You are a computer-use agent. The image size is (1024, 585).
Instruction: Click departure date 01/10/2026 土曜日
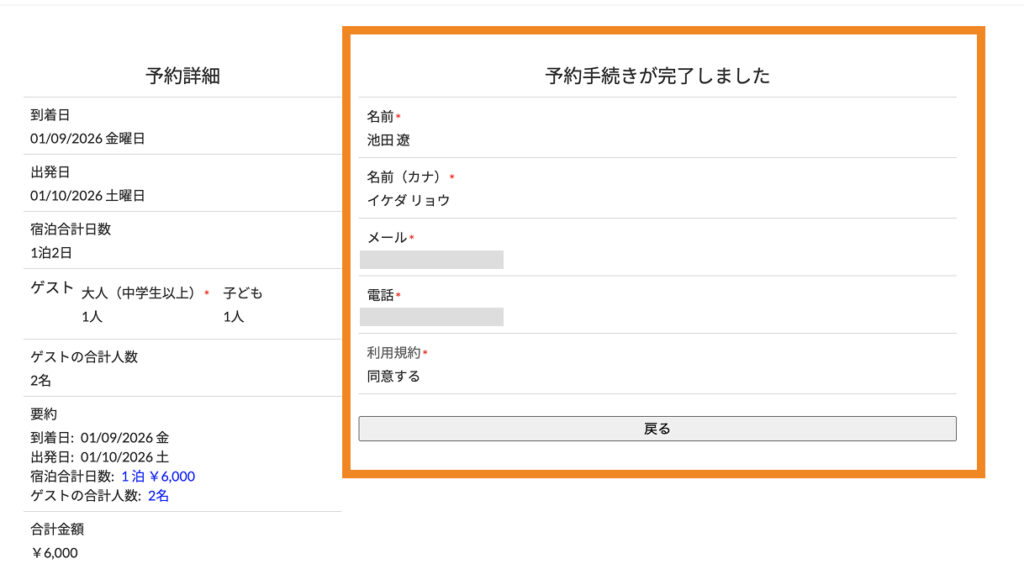coord(87,196)
